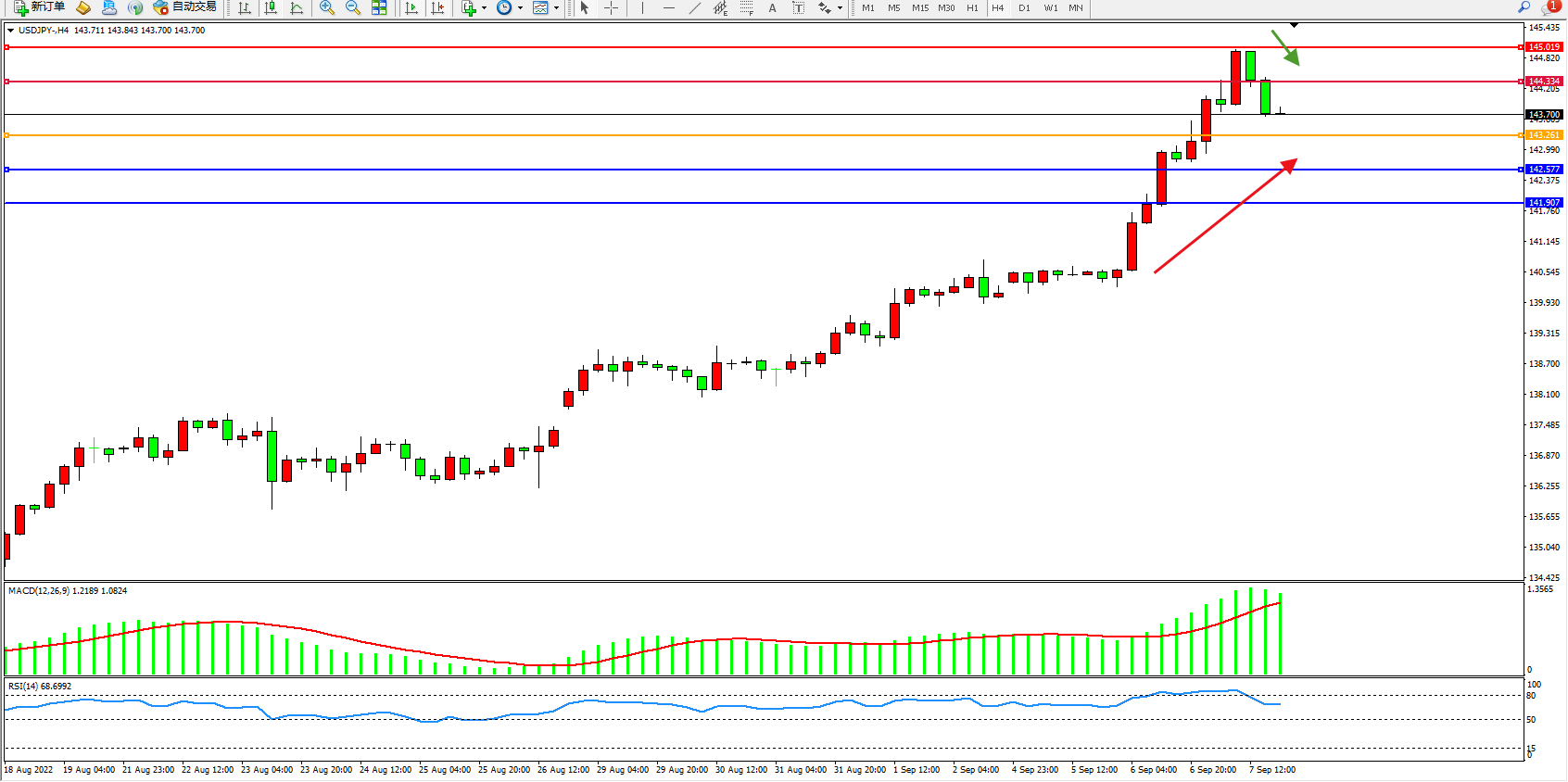Select the vertical line drawing tool
Image resolution: width=1568 pixels, height=782 pixels.
[x=642, y=7]
